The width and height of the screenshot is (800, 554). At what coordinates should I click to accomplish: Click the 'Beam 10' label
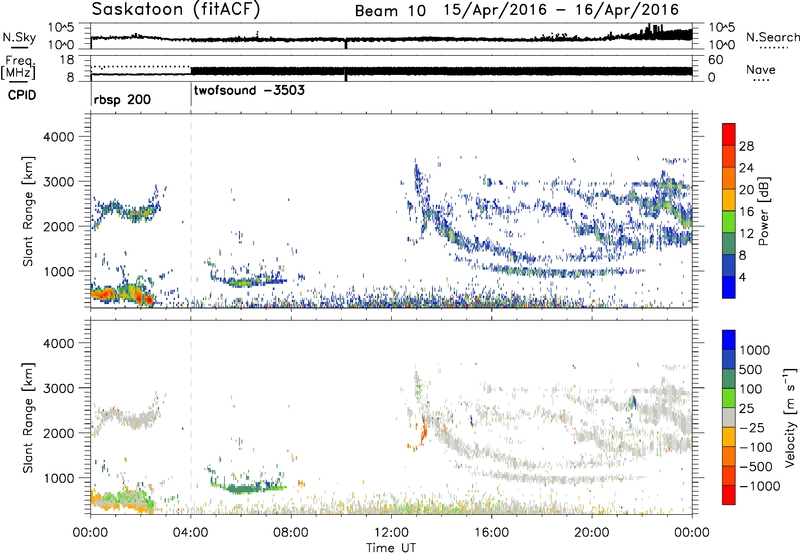[x=390, y=11]
